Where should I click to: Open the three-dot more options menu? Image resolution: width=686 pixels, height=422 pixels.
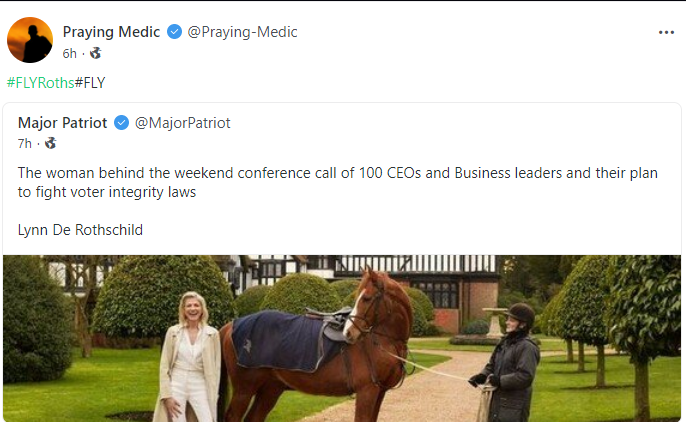pos(666,32)
